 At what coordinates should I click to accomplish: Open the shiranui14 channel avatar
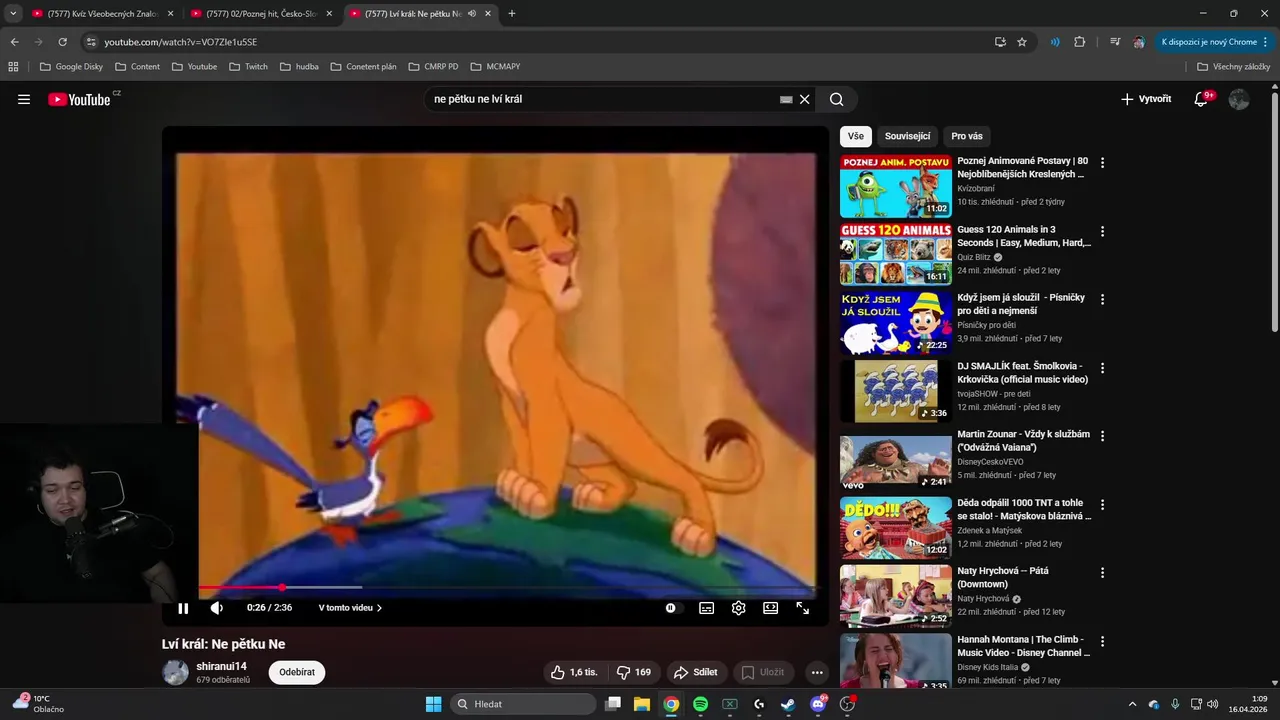tap(176, 672)
